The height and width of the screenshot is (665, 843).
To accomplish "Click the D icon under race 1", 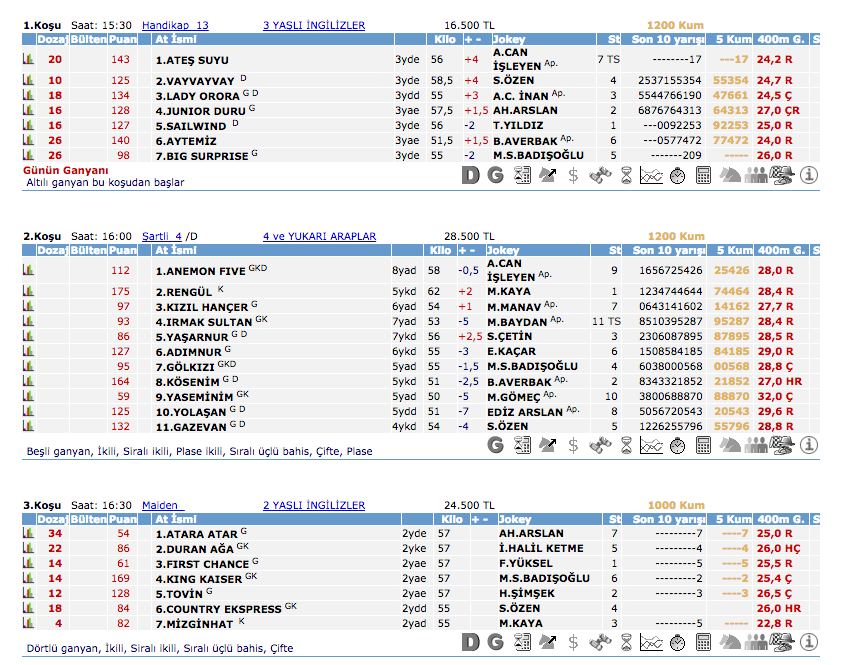I will [471, 175].
